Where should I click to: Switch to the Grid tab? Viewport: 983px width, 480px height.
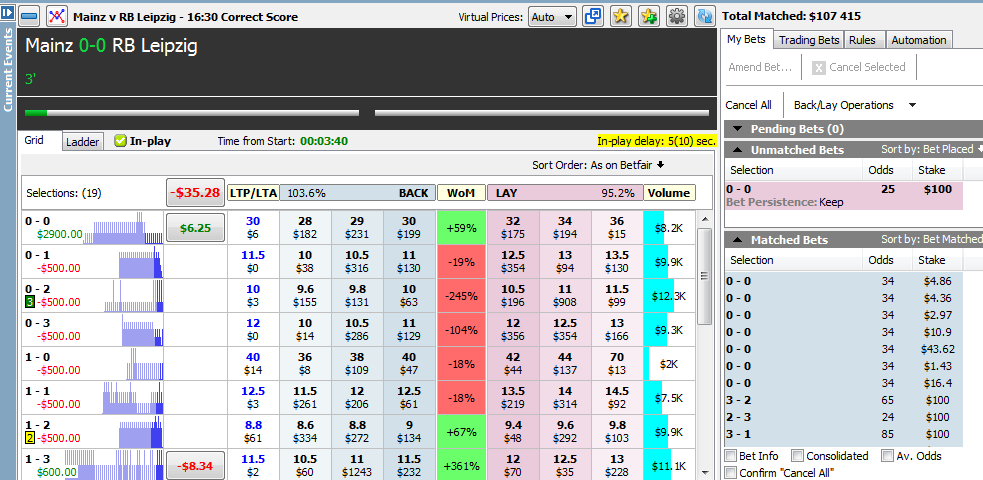pos(34,140)
